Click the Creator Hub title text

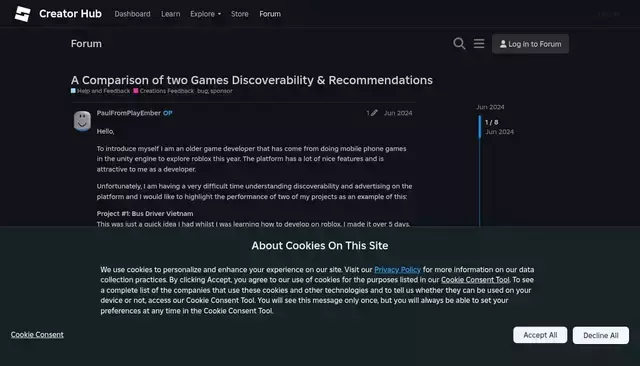point(70,14)
